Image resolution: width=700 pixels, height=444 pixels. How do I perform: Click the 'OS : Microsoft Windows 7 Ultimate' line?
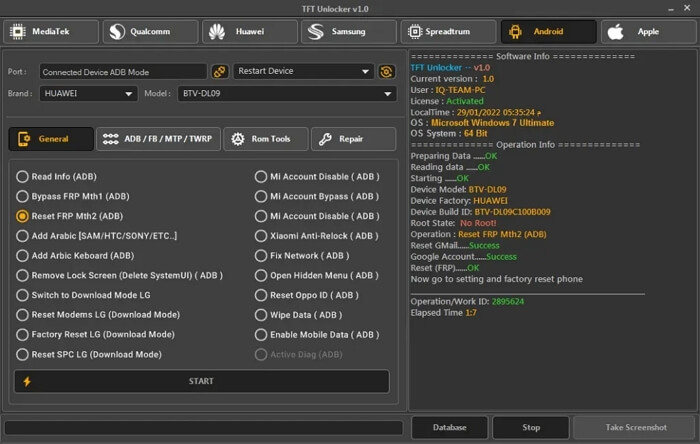pyautogui.click(x=482, y=123)
